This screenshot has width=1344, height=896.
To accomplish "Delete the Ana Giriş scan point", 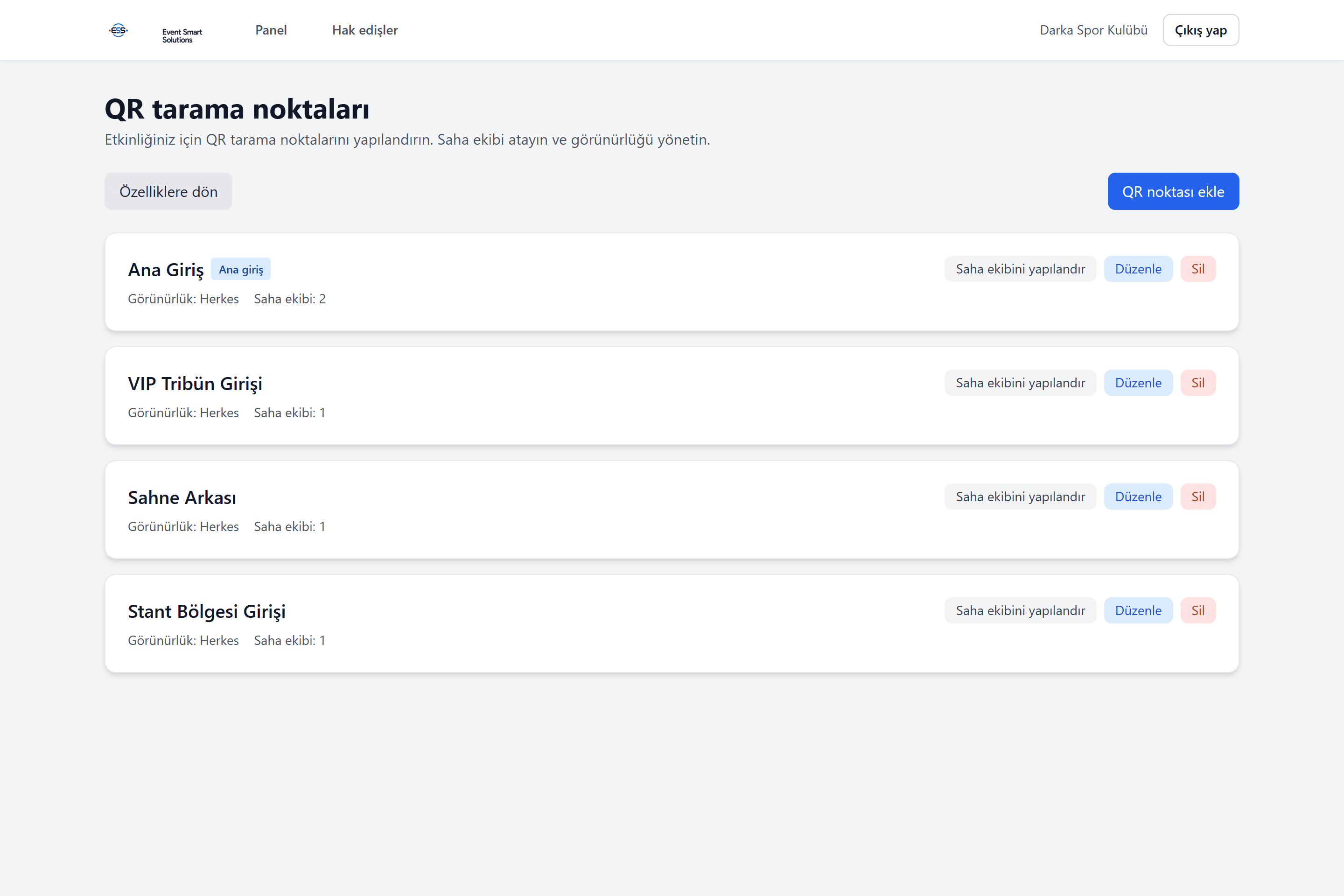I will [x=1198, y=269].
